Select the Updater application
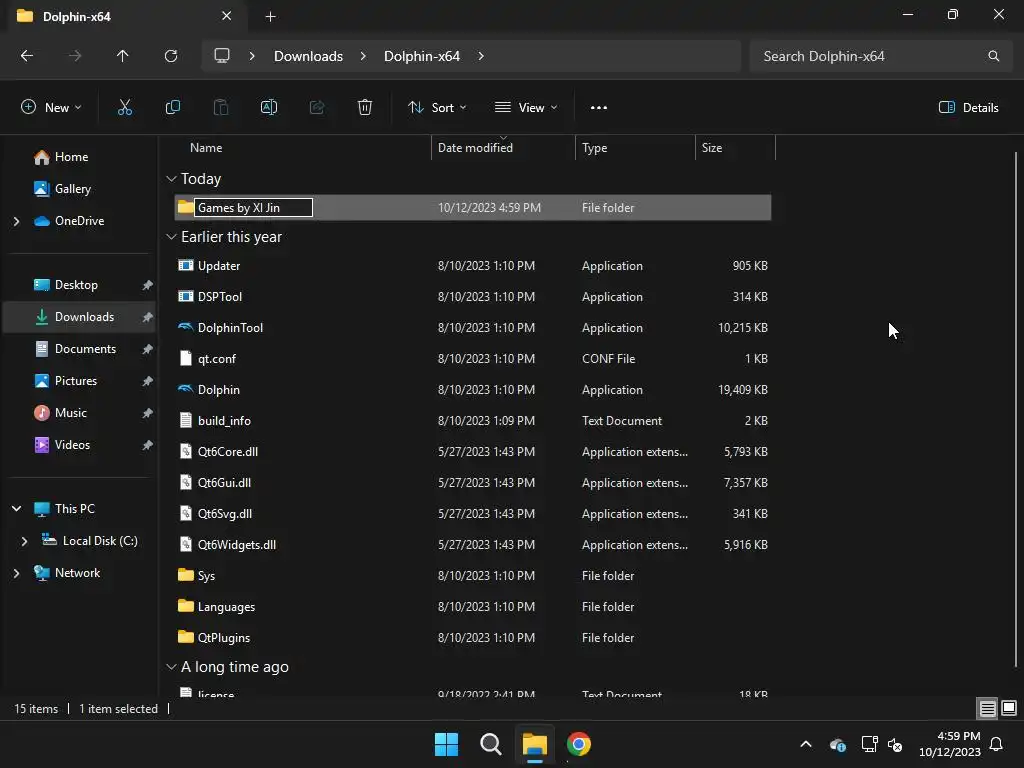Image resolution: width=1024 pixels, height=768 pixels. (x=473, y=266)
